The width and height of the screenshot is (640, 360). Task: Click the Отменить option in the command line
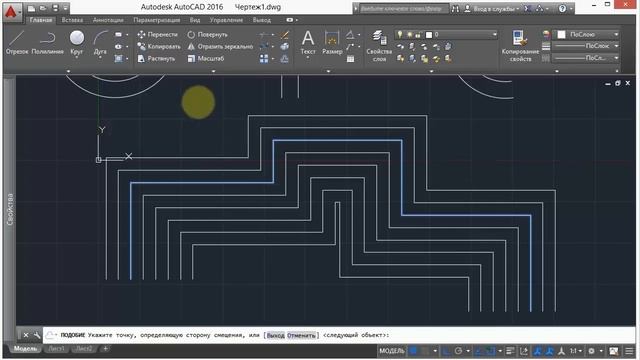(x=301, y=336)
